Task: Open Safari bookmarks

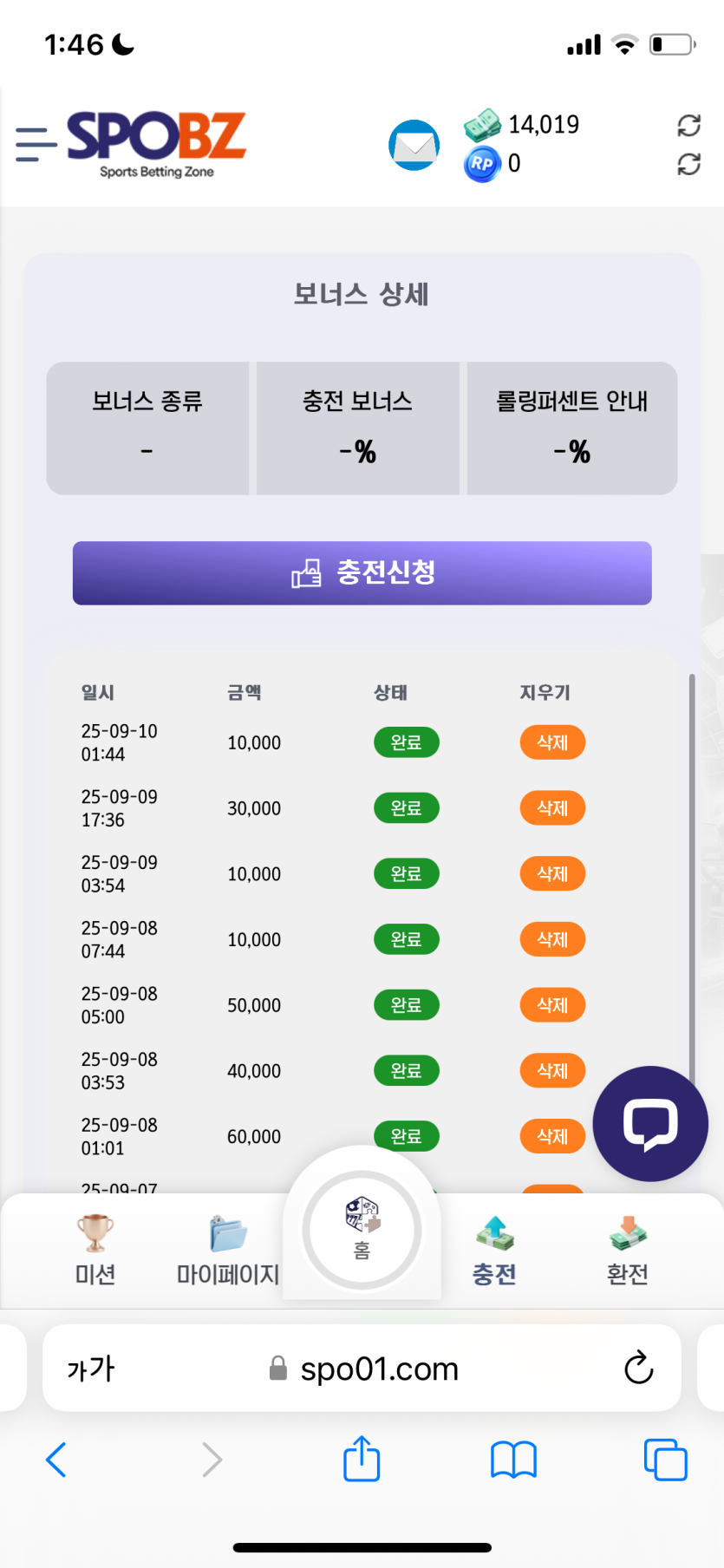Action: (x=513, y=1459)
